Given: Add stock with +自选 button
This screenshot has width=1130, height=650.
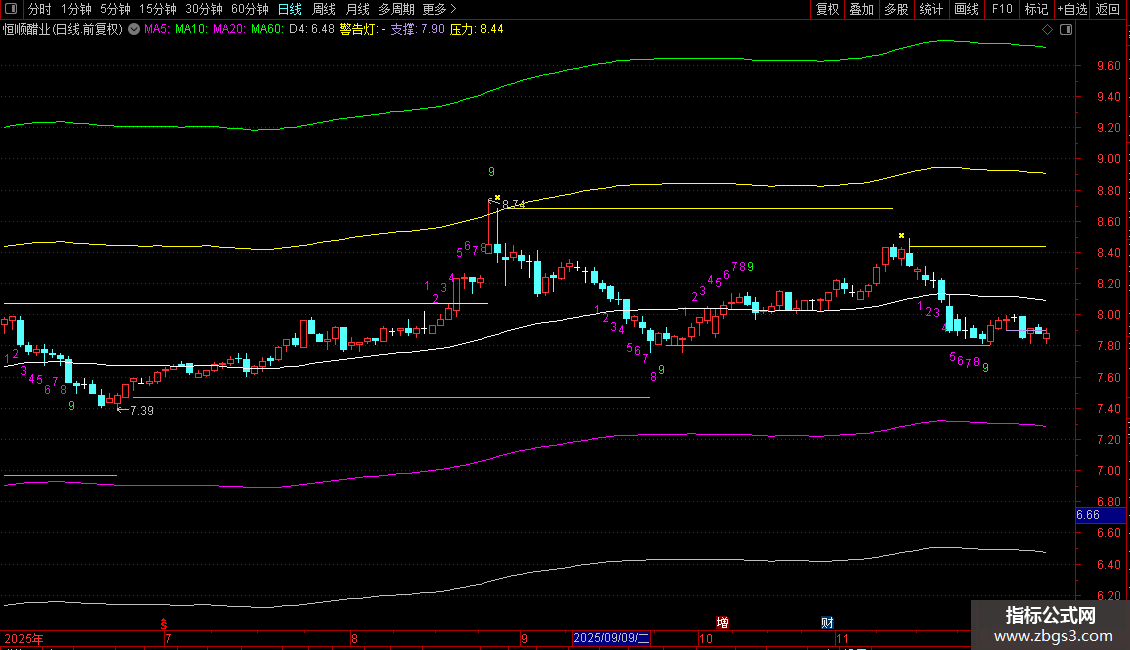Looking at the screenshot, I should [x=1072, y=9].
